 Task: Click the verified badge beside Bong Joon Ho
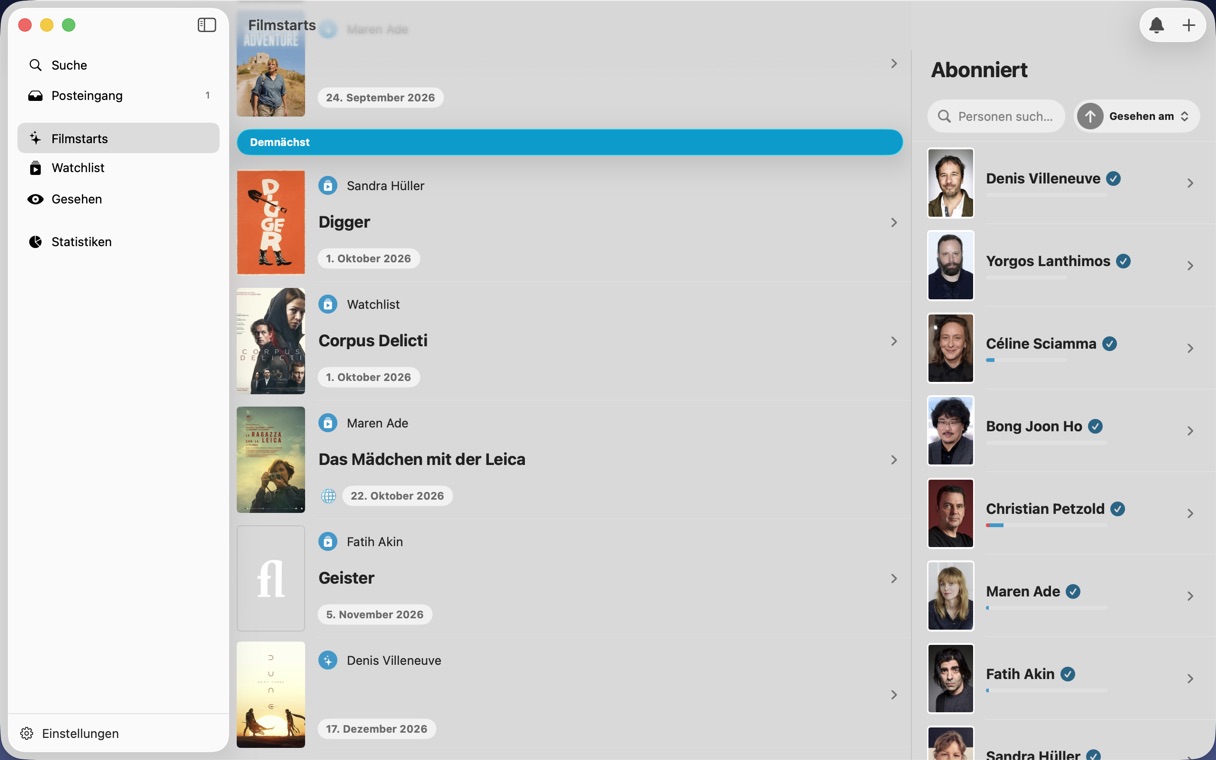click(1095, 426)
